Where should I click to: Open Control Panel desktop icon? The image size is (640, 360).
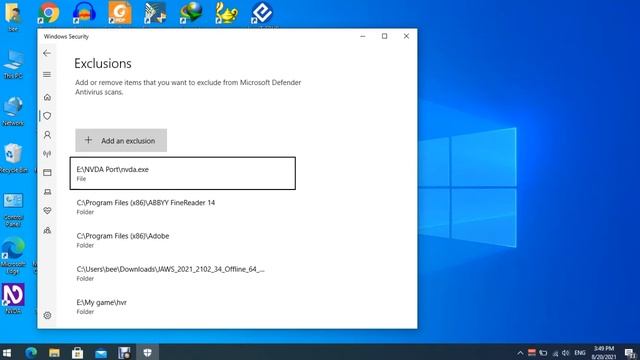13,210
